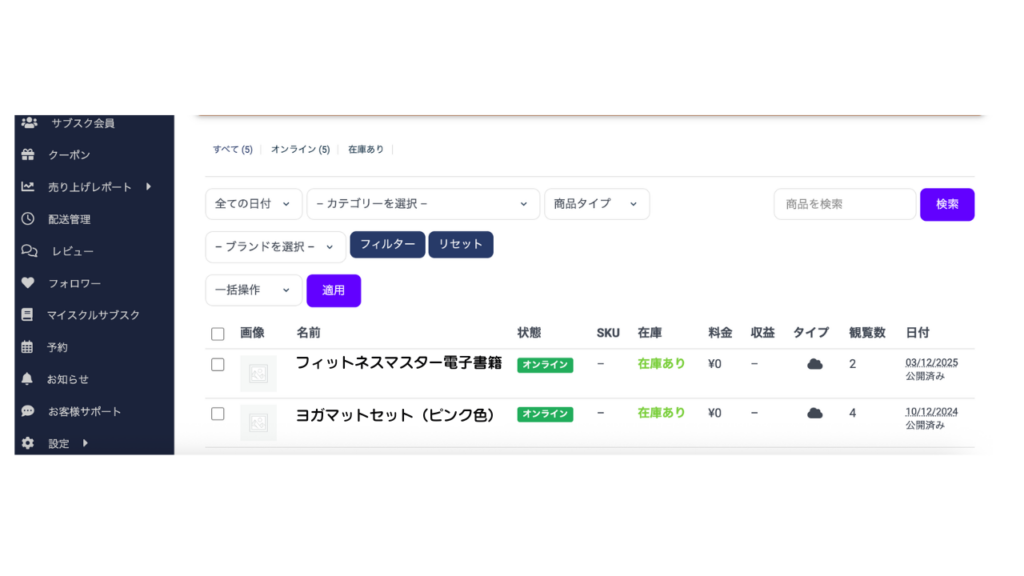Click the フィルター button
The image size is (1024, 576).
[x=387, y=244]
